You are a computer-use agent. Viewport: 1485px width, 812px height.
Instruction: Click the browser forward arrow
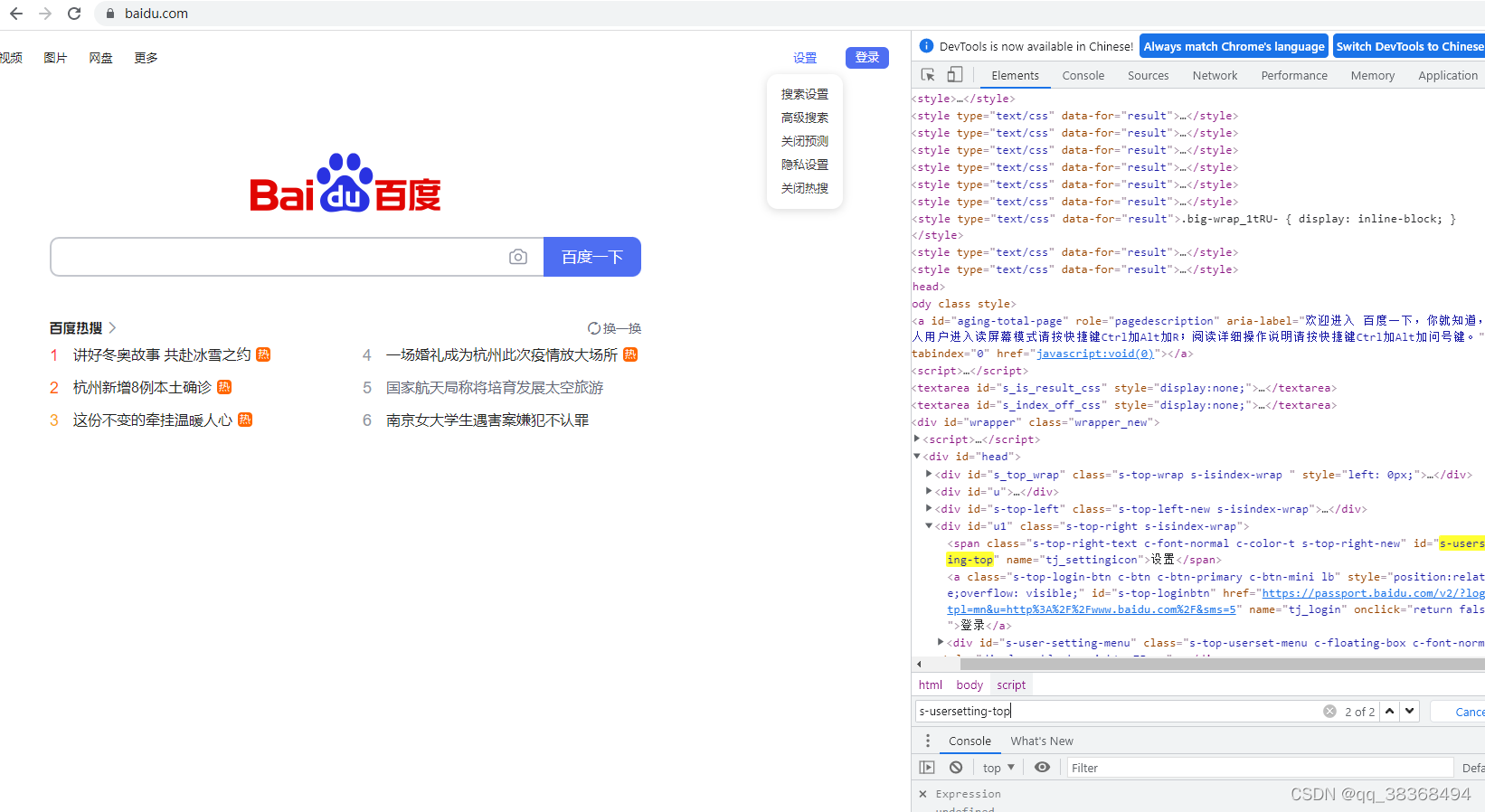tap(45, 14)
